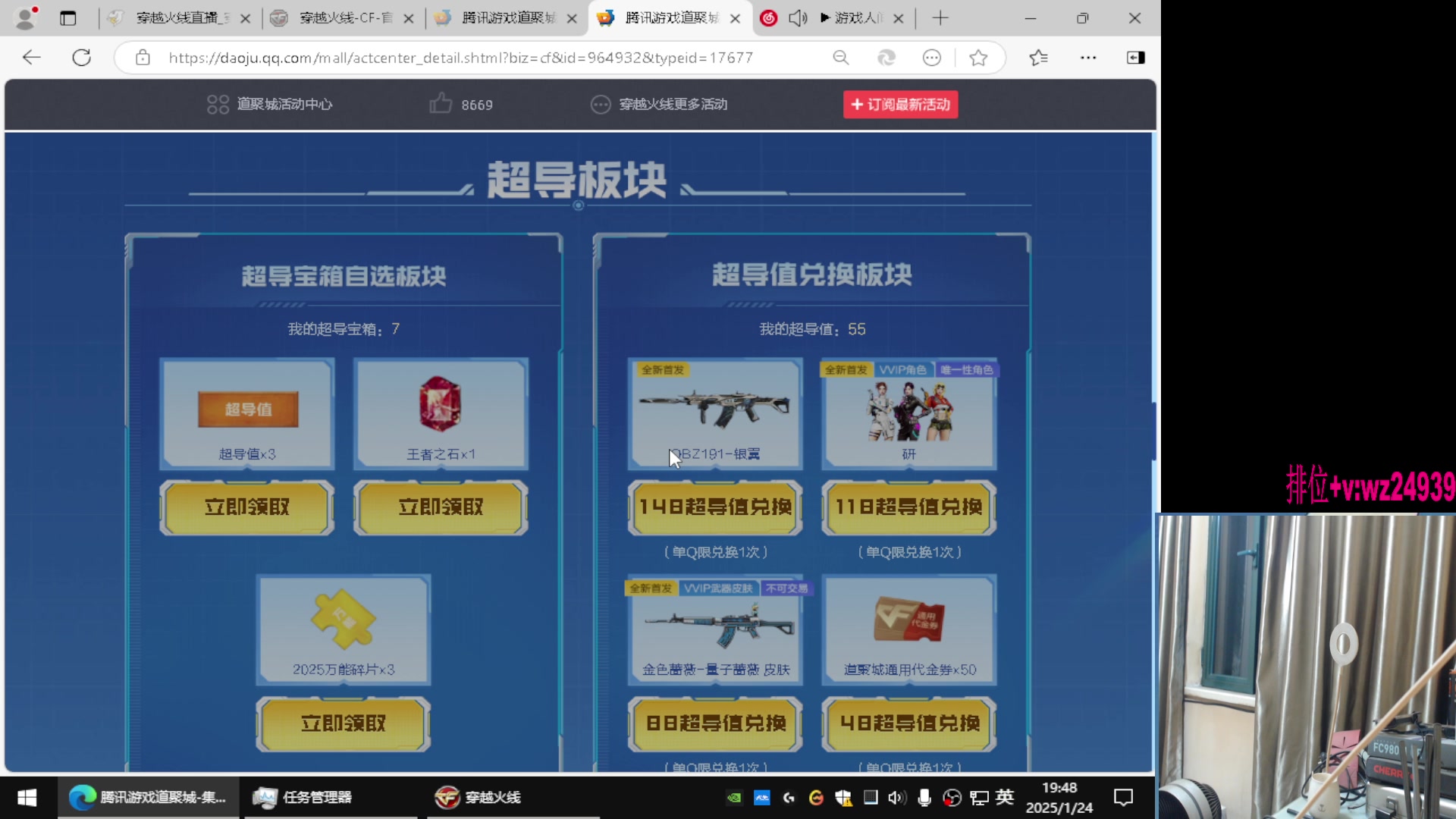Select the 超导值 item thumbnail
Screen dimensions: 1456x819
pyautogui.click(x=247, y=414)
